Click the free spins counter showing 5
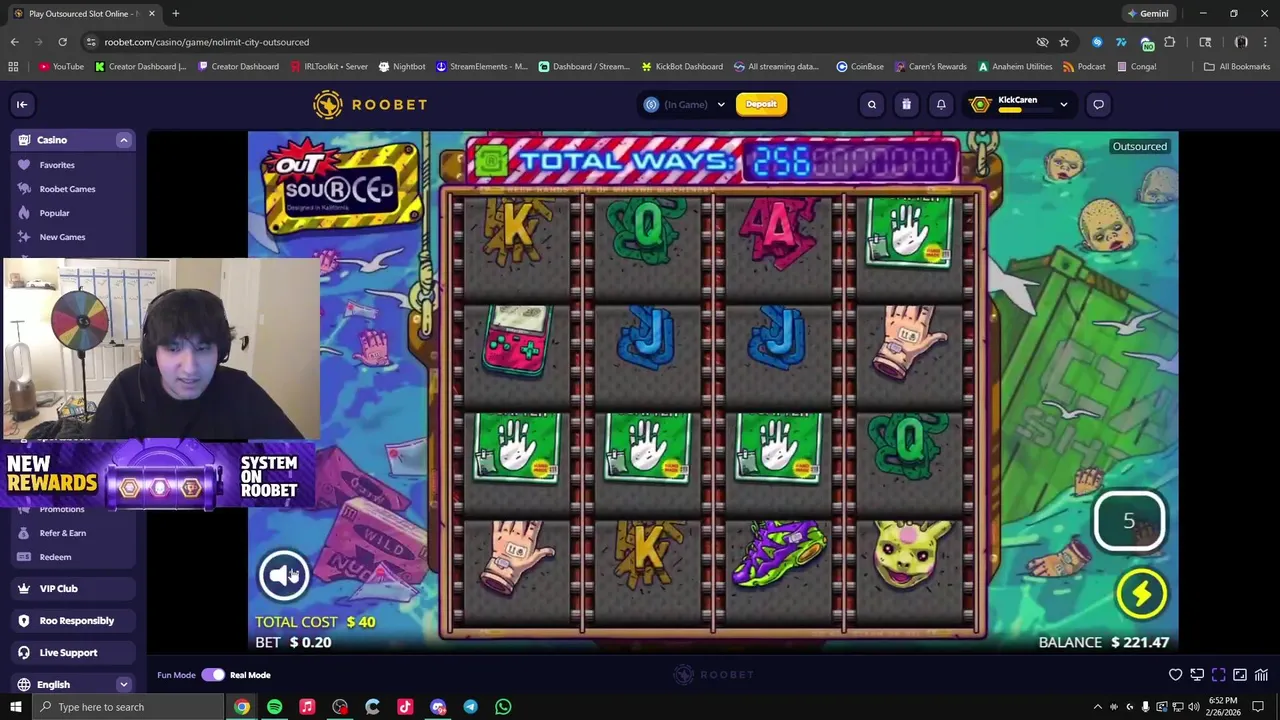 coord(1129,520)
